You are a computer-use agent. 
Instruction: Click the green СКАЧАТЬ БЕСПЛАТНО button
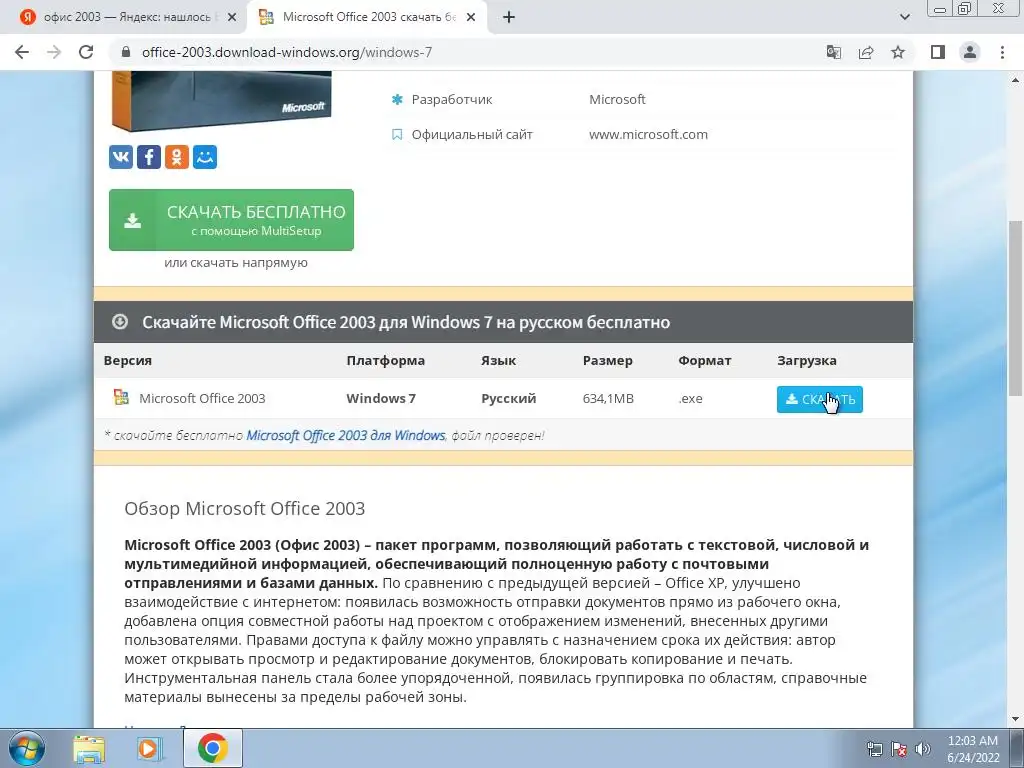tap(231, 220)
